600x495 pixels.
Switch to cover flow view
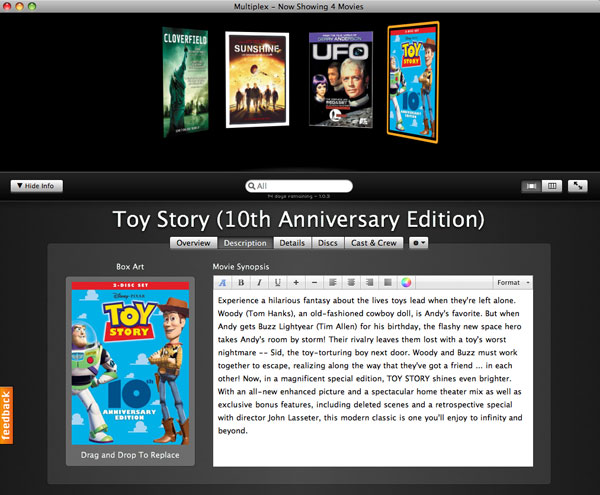(x=531, y=186)
